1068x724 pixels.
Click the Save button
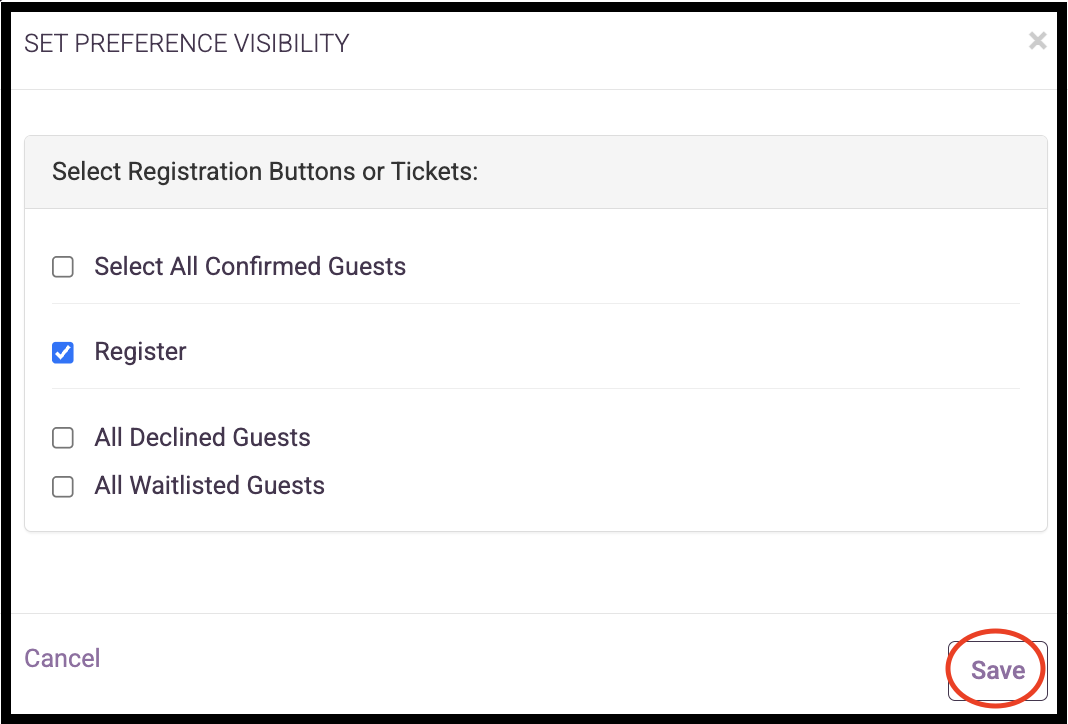click(x=997, y=670)
